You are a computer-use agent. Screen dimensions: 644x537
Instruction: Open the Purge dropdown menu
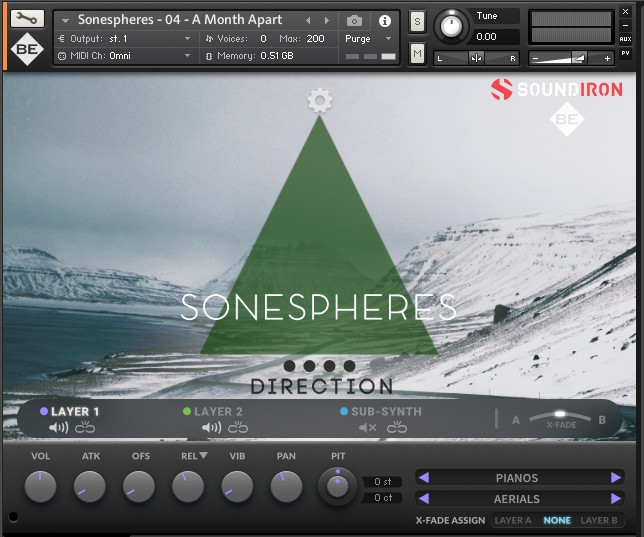coord(368,39)
